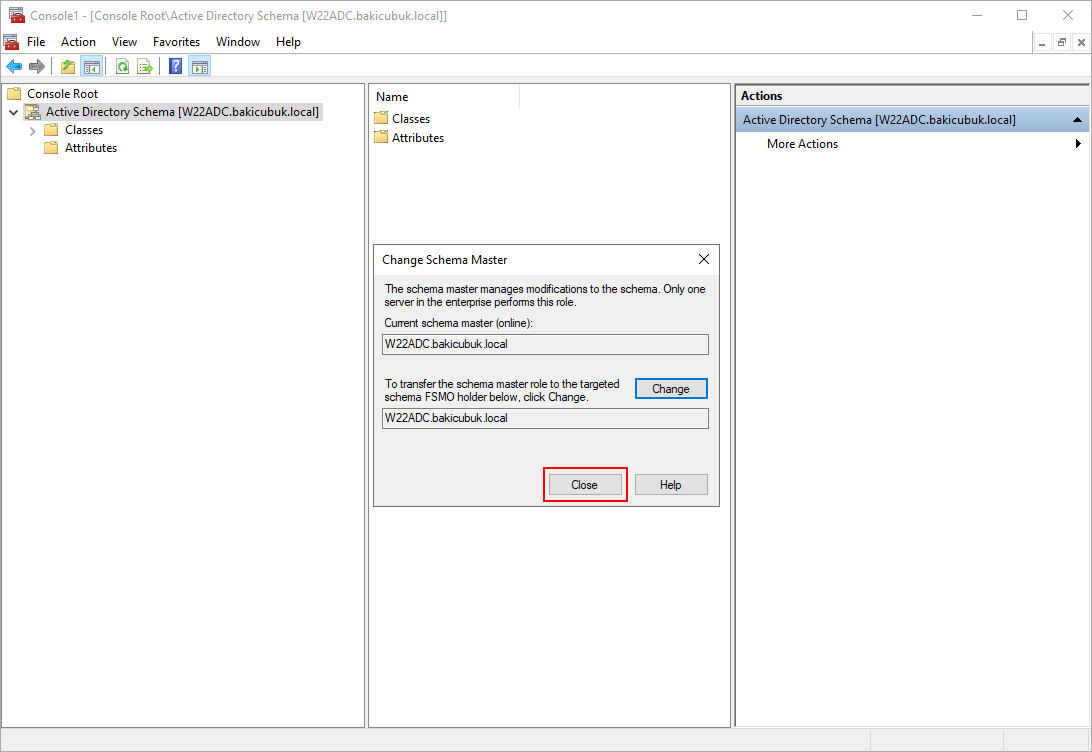Open the Favorites menu

pos(176,42)
